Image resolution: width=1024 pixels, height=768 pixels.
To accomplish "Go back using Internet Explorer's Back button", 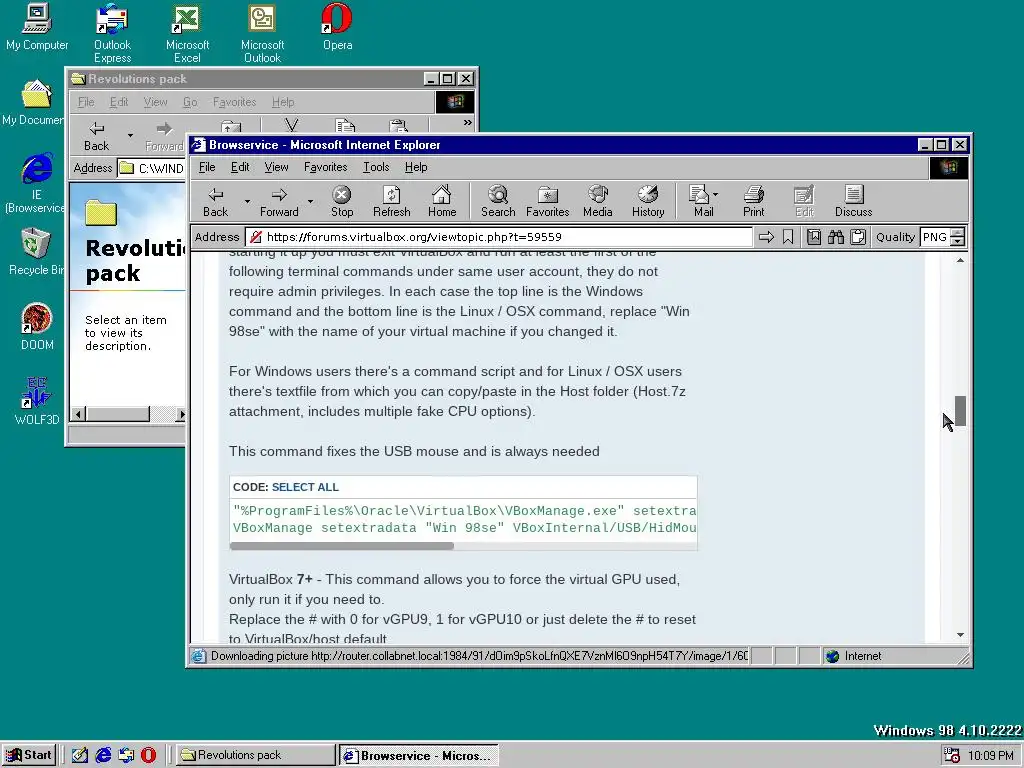I will [216, 202].
